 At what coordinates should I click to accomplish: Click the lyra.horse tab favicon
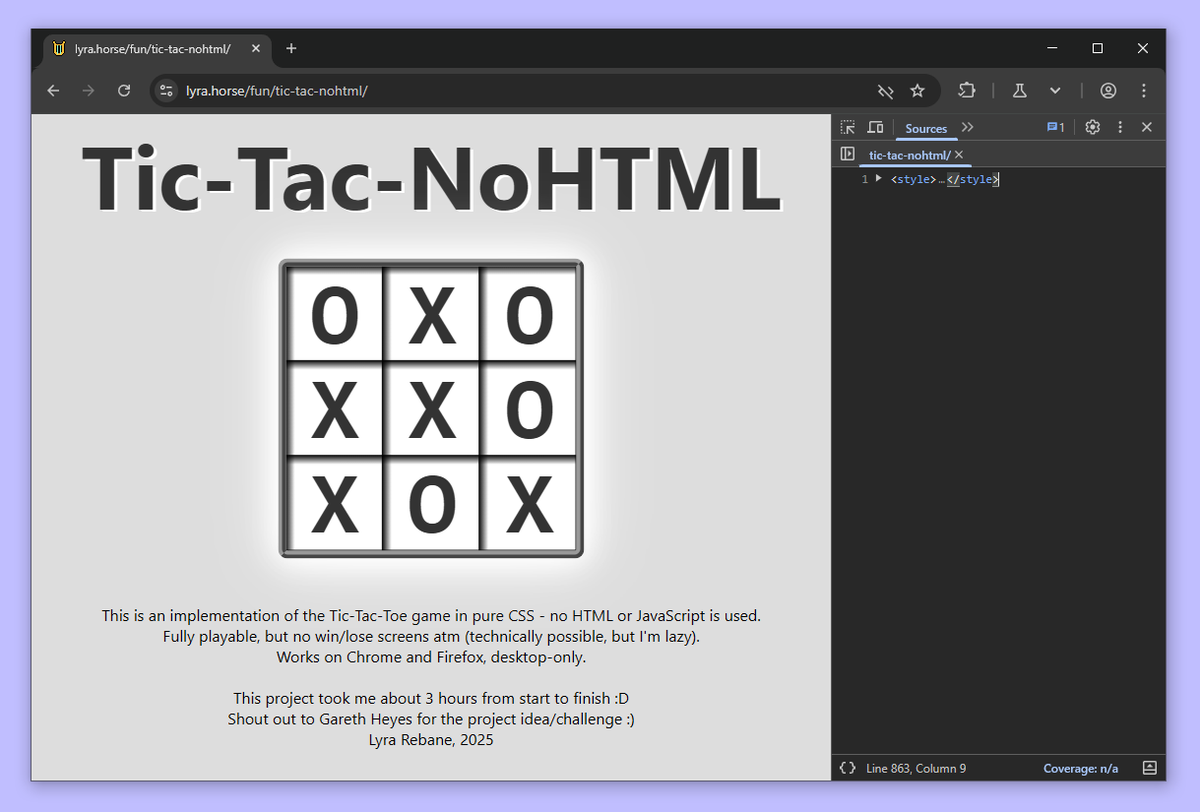click(59, 49)
